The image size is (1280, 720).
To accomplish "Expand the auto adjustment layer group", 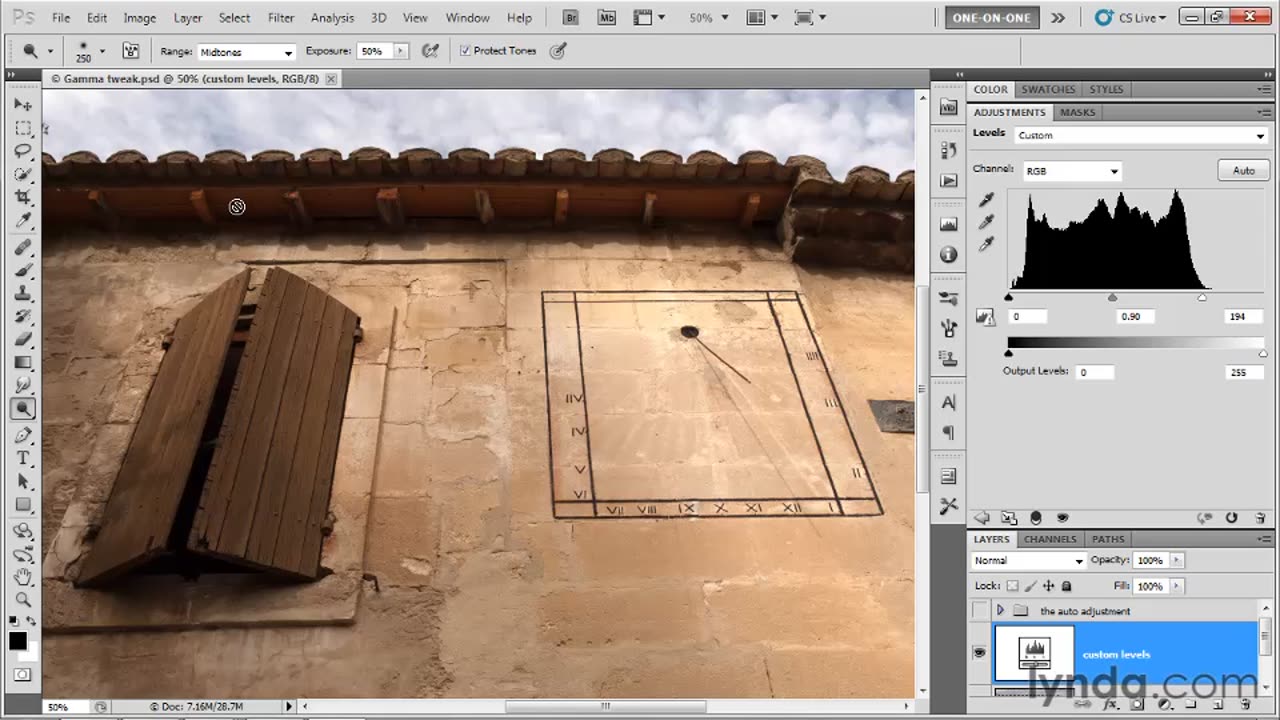I will [999, 611].
